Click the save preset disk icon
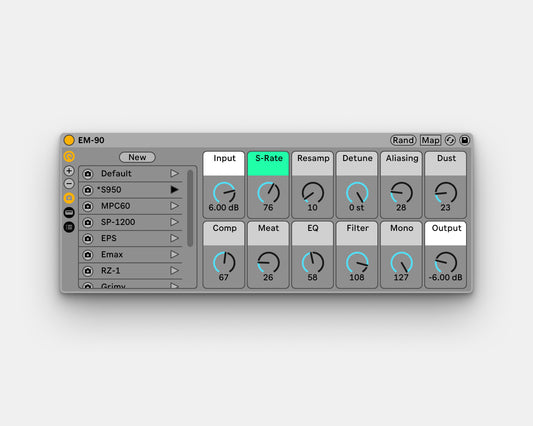The height and width of the screenshot is (426, 533). pos(465,140)
